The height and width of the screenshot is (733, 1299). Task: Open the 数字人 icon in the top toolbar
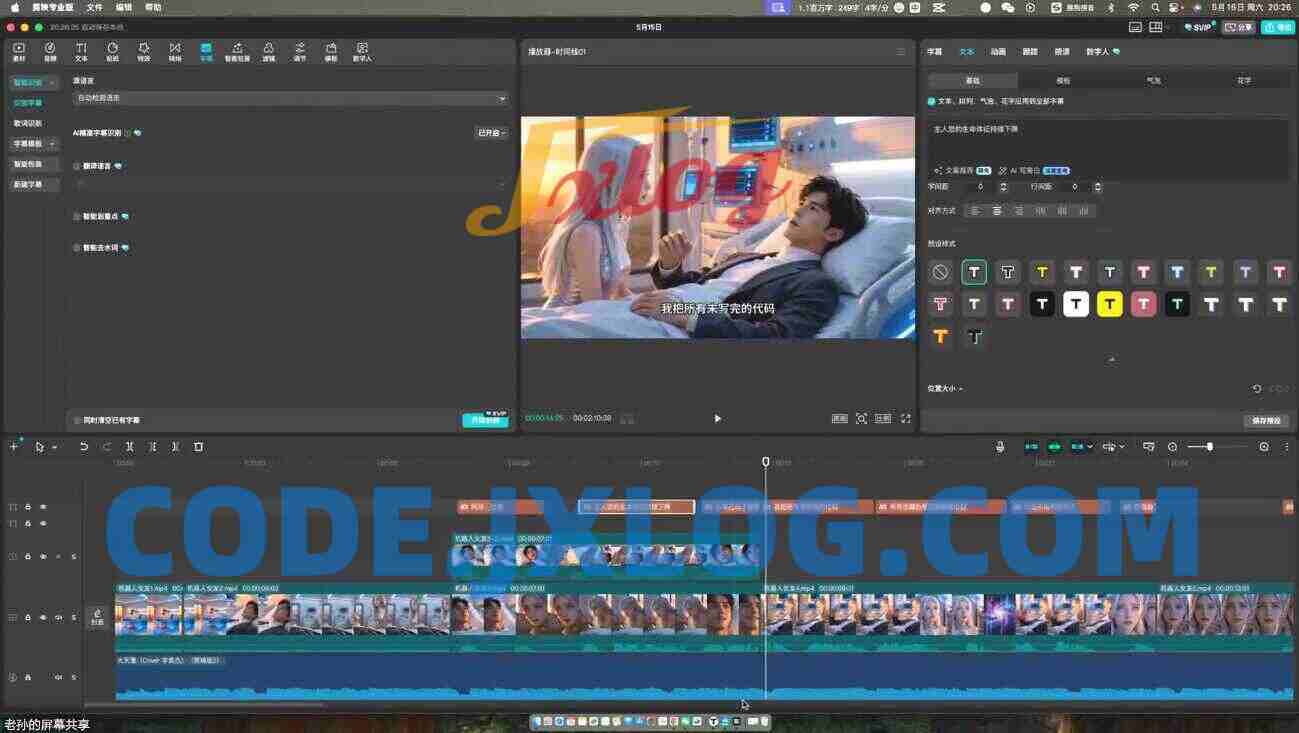pos(362,52)
